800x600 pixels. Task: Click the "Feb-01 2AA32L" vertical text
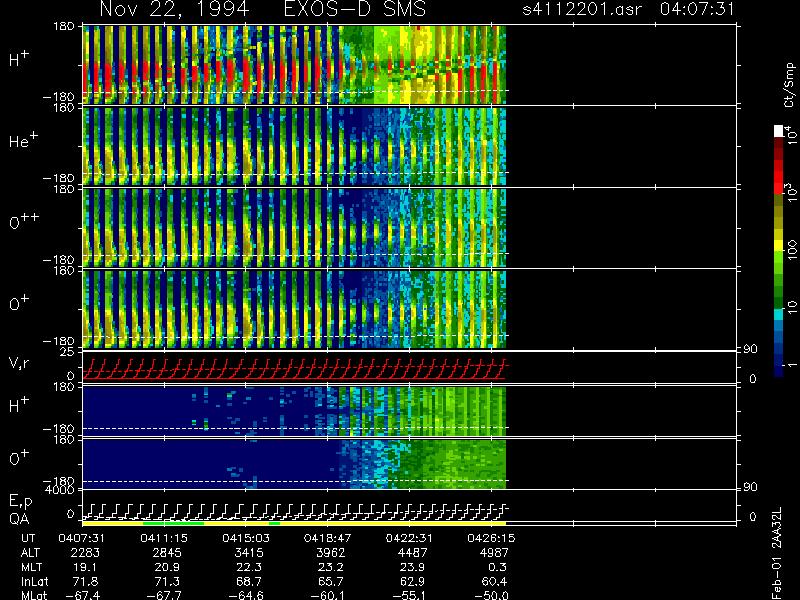[x=777, y=553]
